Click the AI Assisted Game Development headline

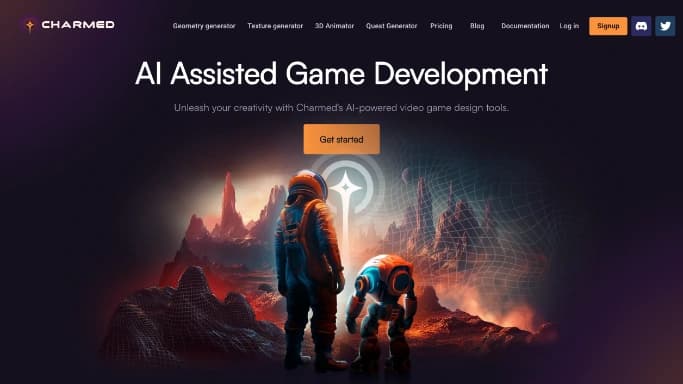pos(342,74)
